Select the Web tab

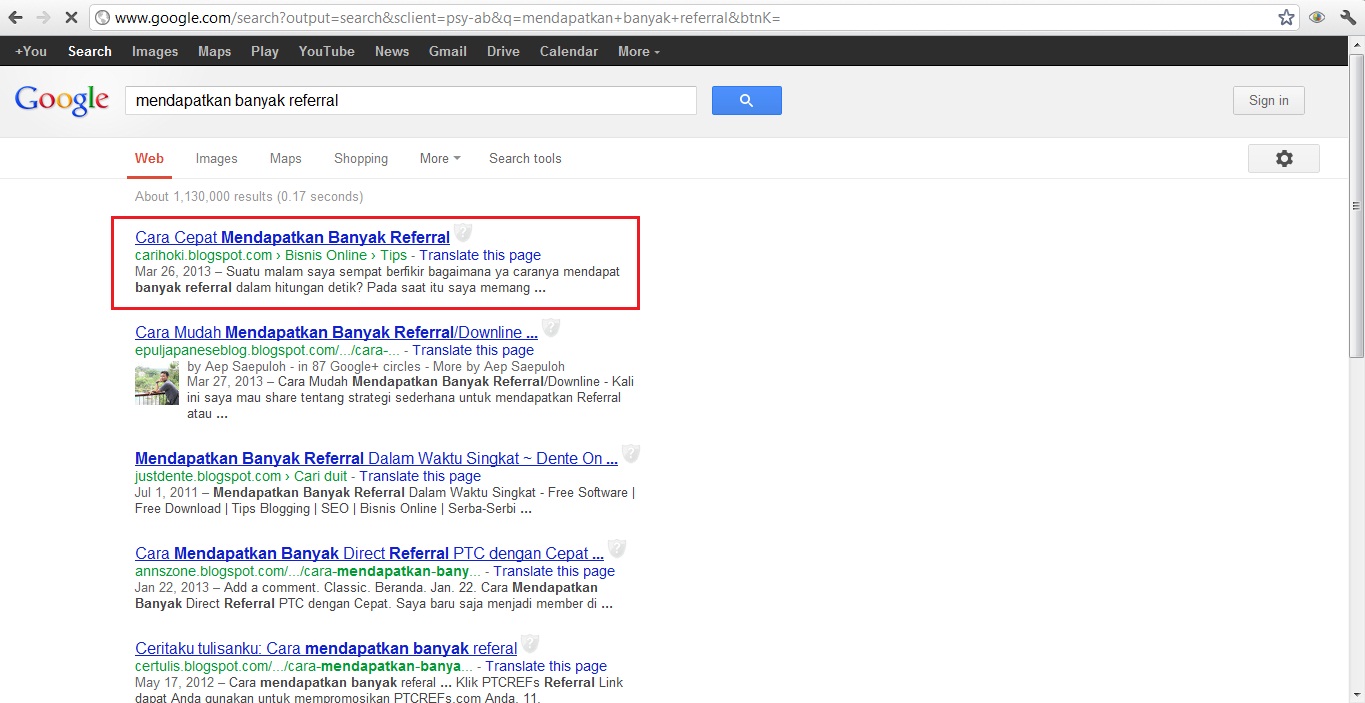click(x=149, y=158)
